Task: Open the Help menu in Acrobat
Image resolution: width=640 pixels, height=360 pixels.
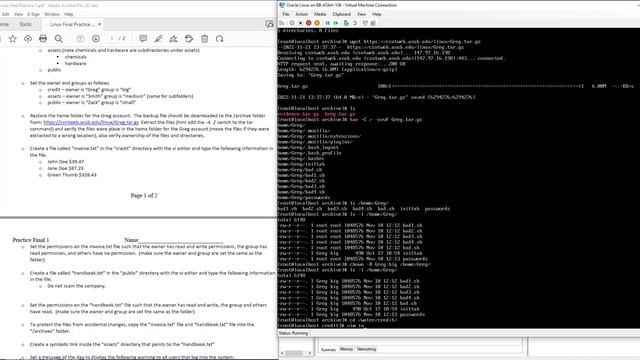Action: 69,14
